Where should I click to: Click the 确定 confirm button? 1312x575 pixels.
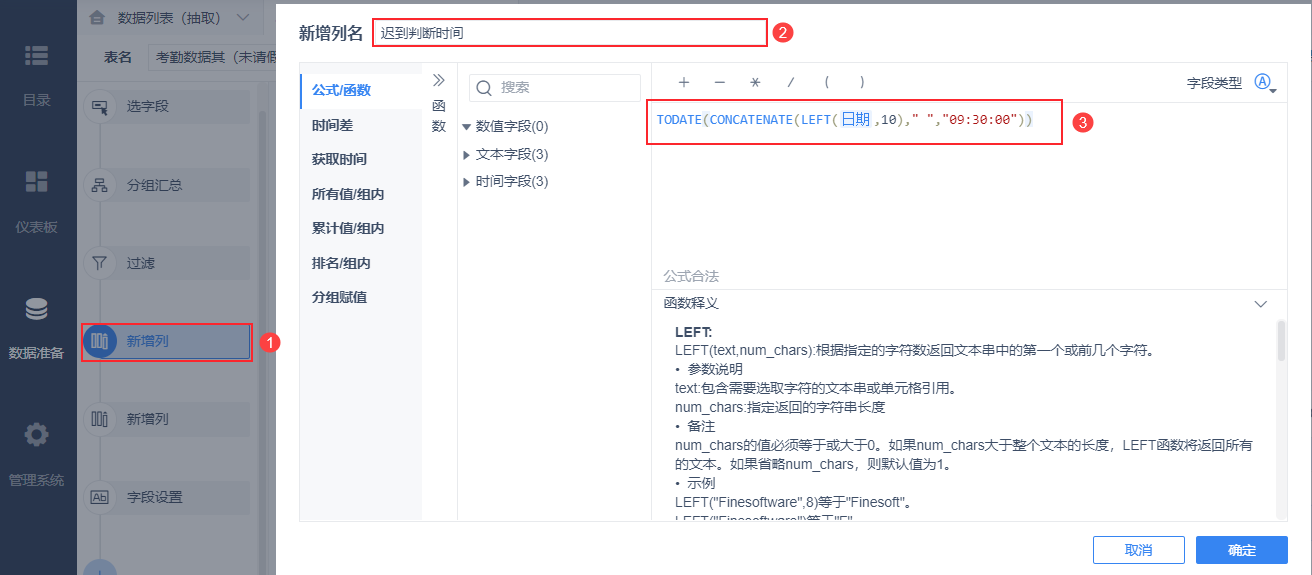tap(1242, 550)
